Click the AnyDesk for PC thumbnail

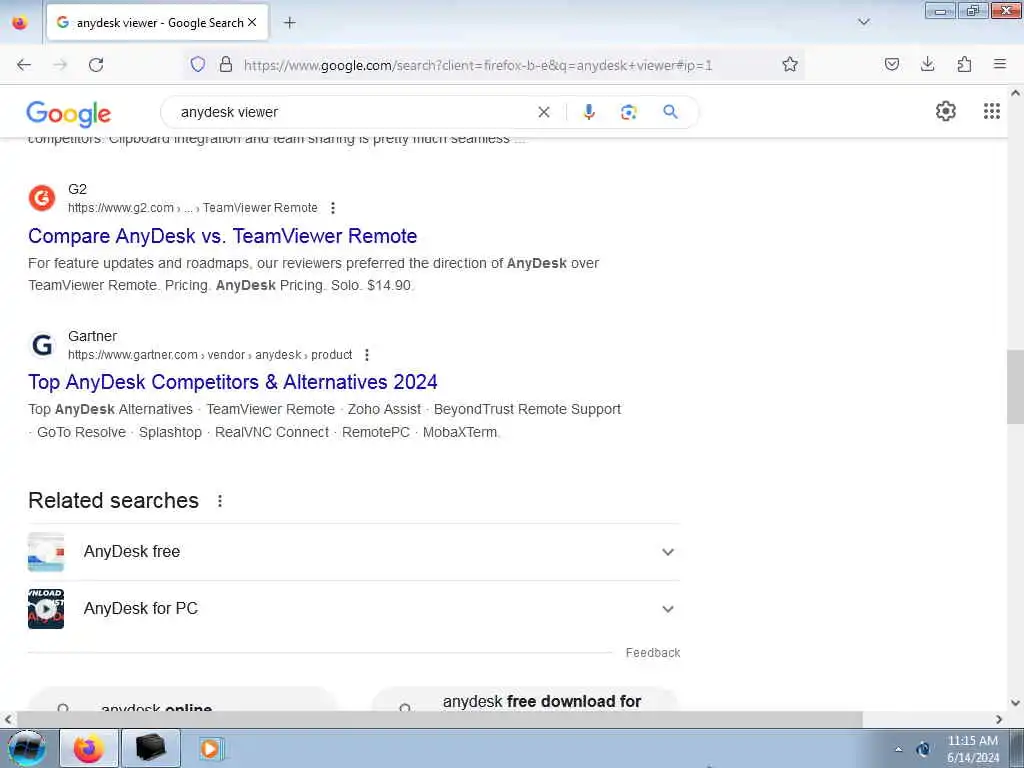[x=46, y=609]
